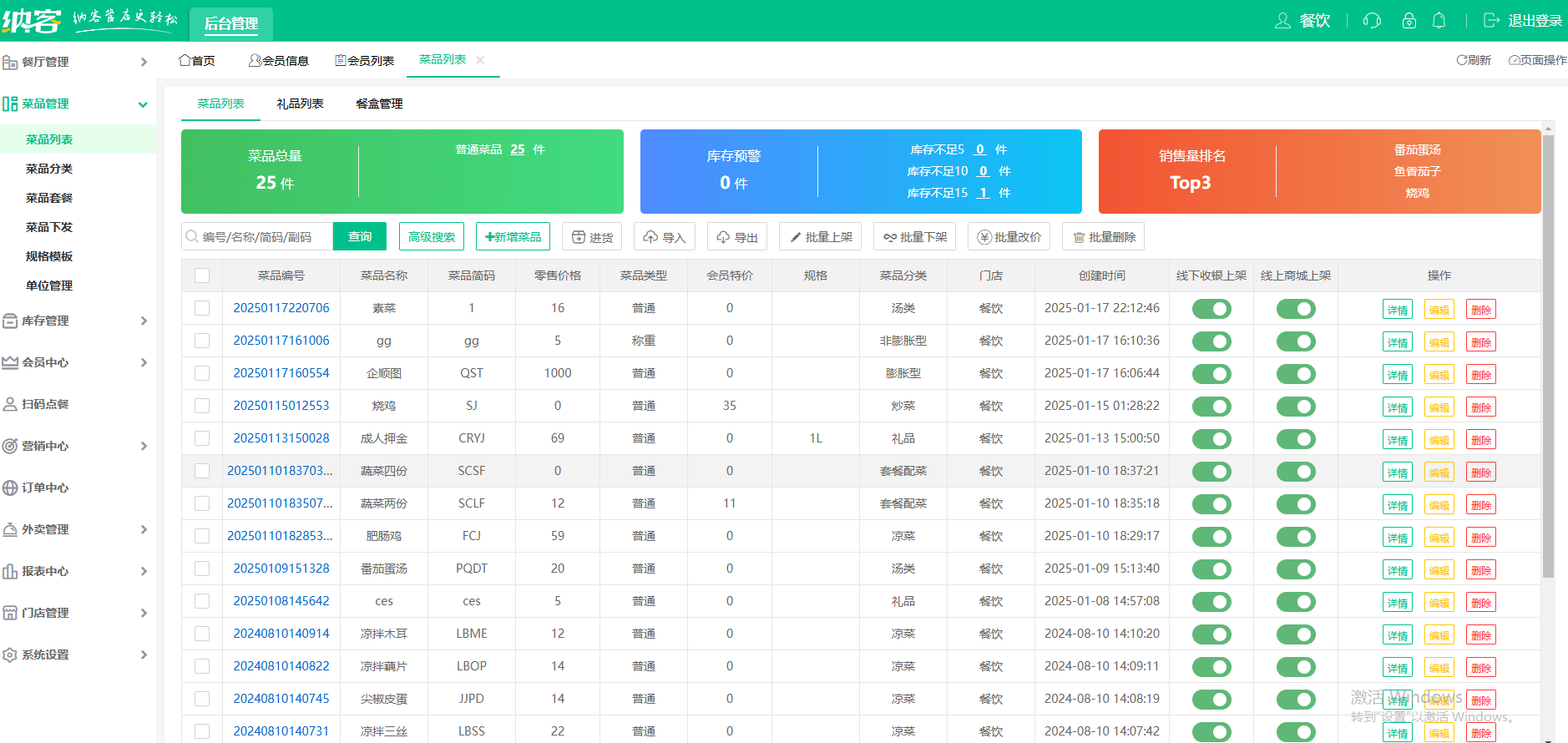1568x743 pixels.
Task: Expand 报表中心 menu chevron
Action: point(144,571)
